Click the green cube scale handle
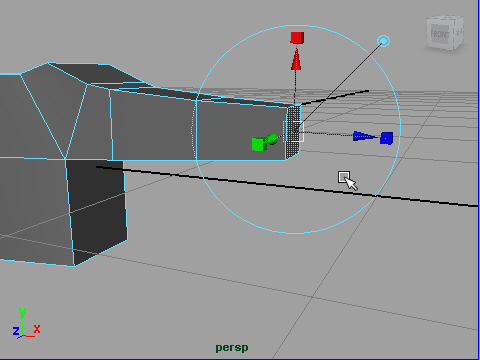This screenshot has height=360, width=480. [259, 144]
